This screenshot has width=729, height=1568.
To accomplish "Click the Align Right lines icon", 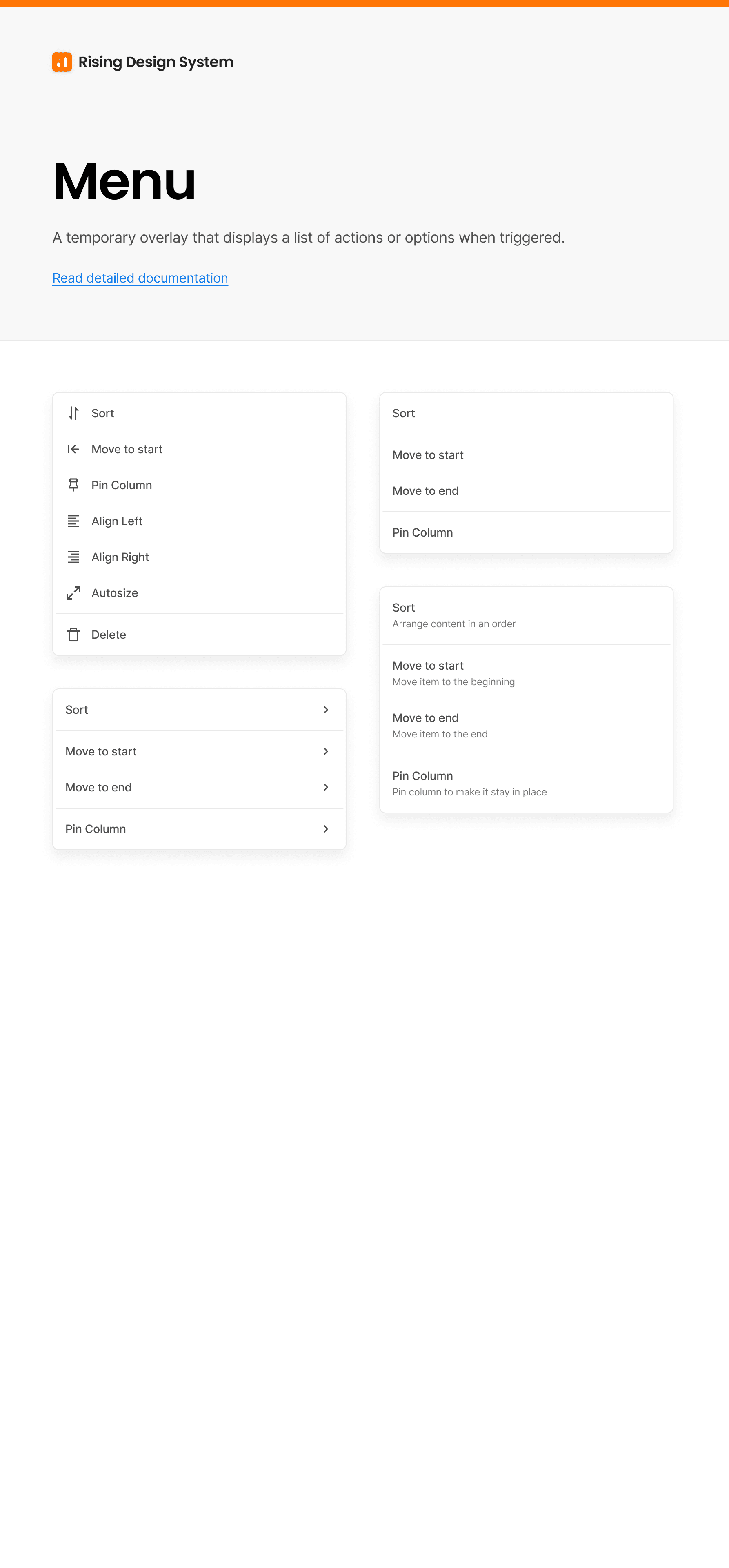I will pos(73,557).
